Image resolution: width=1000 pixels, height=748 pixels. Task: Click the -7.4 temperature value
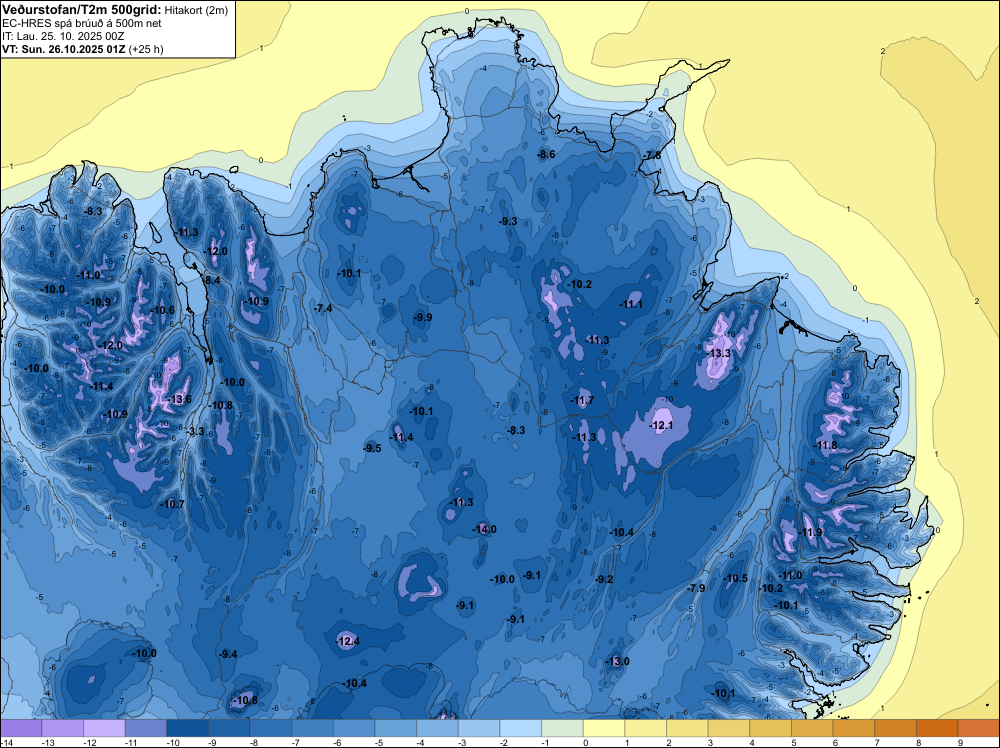[323, 308]
